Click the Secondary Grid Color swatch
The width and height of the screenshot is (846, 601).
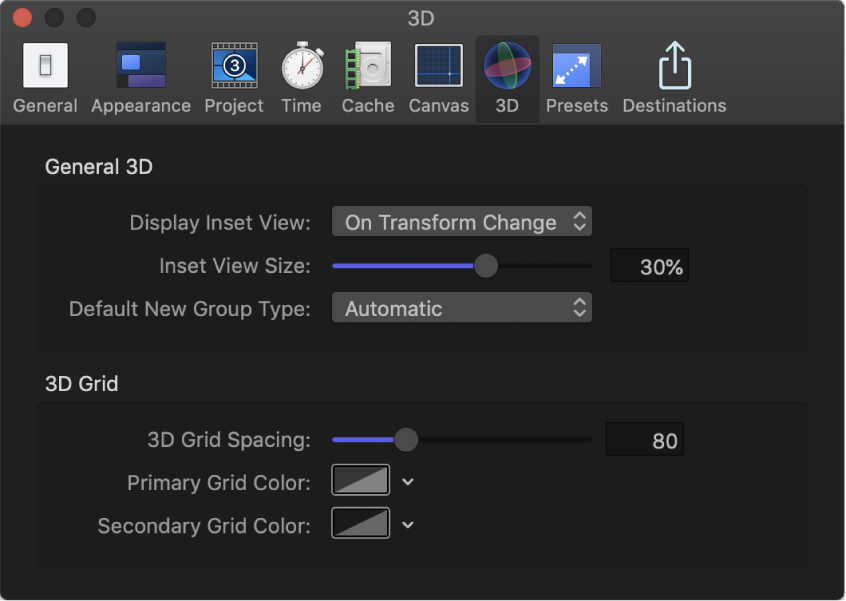tap(359, 525)
